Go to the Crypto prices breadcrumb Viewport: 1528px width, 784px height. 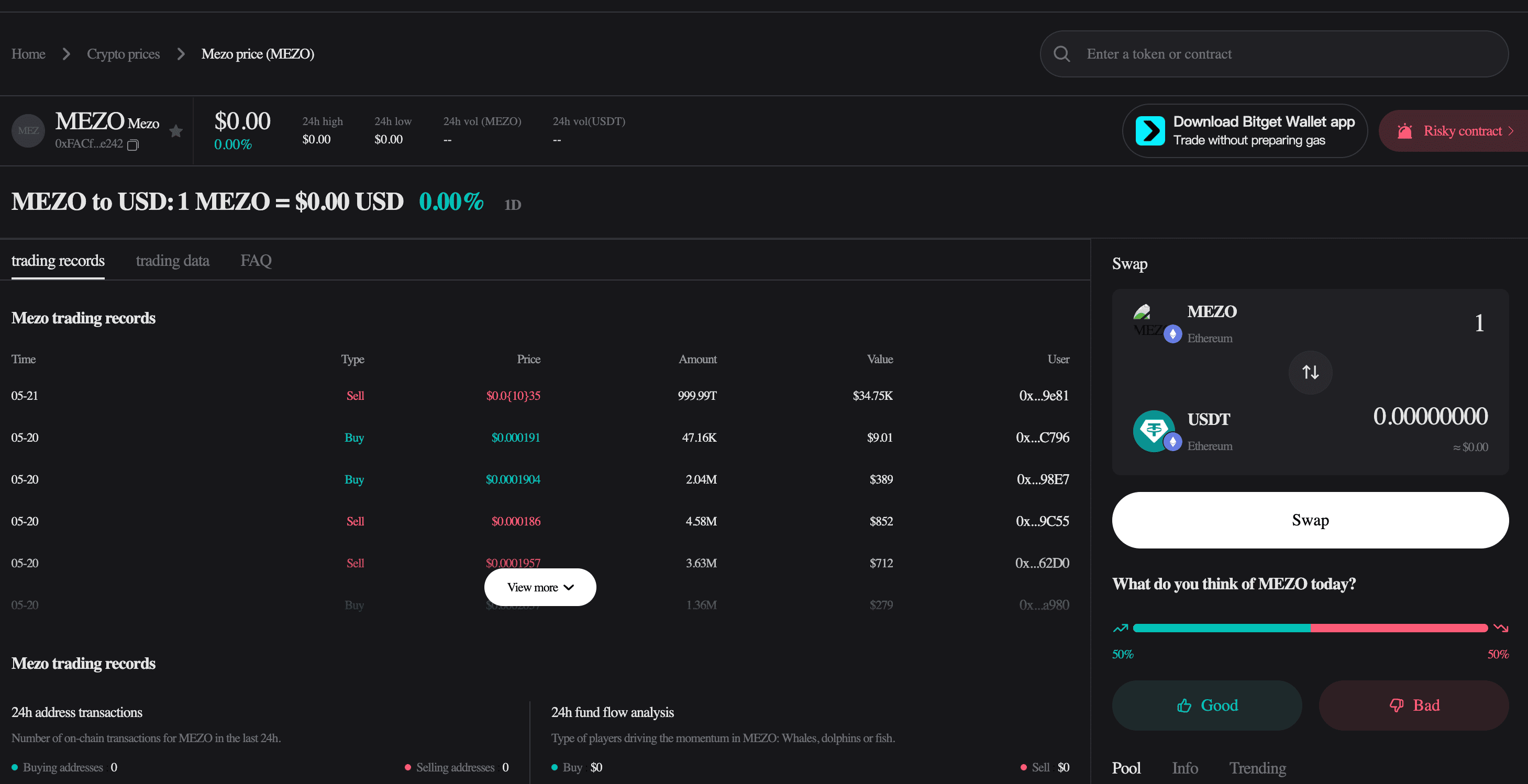[x=124, y=54]
